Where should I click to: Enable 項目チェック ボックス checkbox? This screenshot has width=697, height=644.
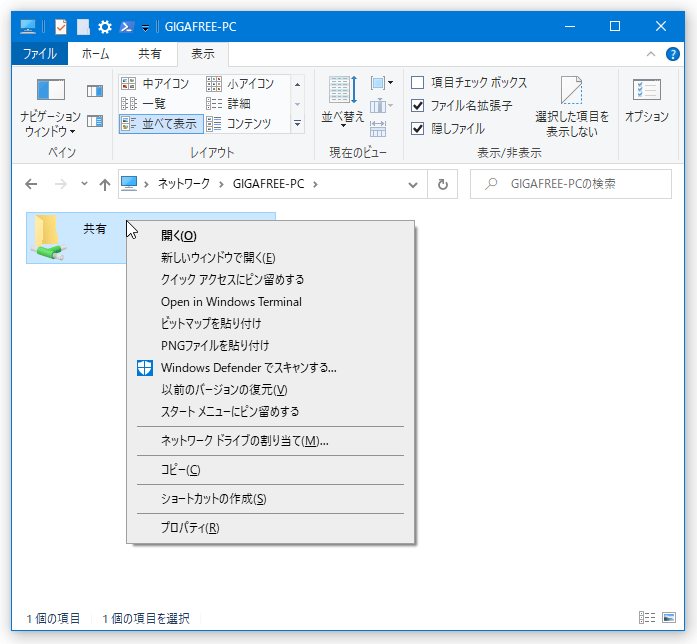click(417, 83)
